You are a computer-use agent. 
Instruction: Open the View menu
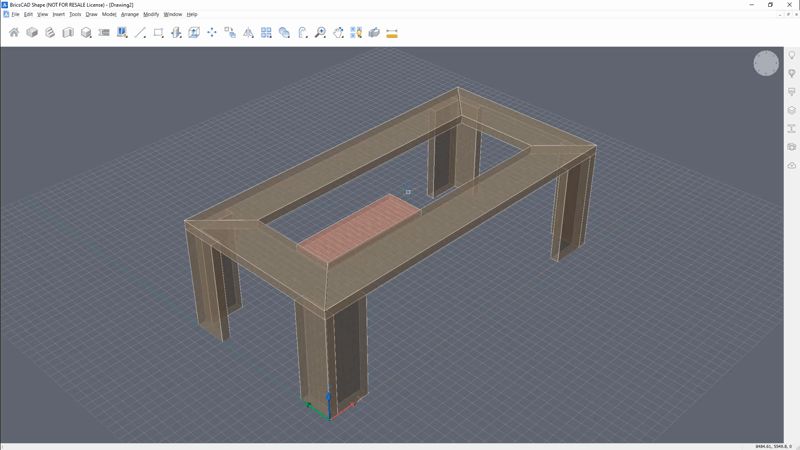click(42, 14)
